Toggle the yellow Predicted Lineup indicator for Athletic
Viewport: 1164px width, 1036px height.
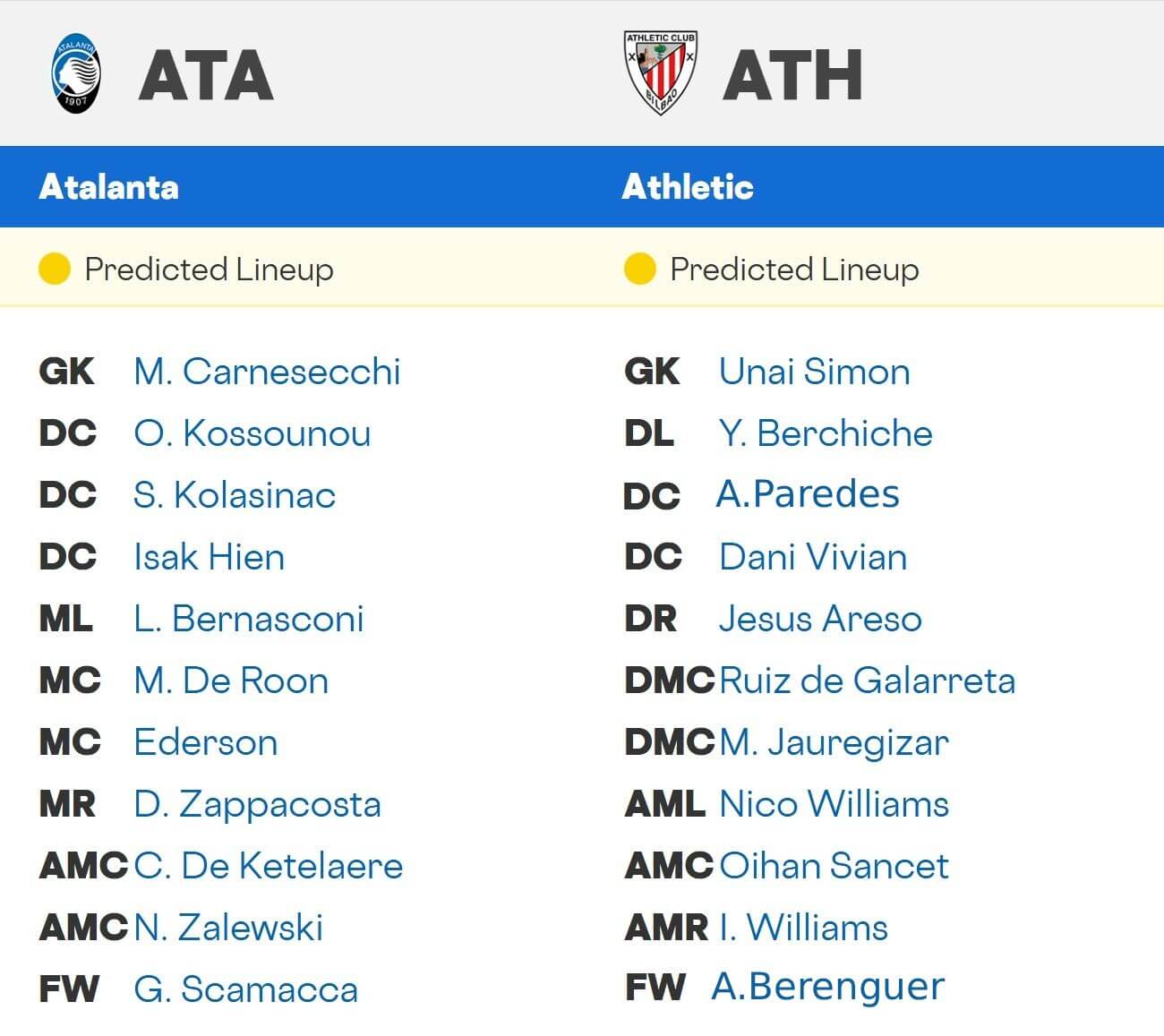tap(638, 268)
